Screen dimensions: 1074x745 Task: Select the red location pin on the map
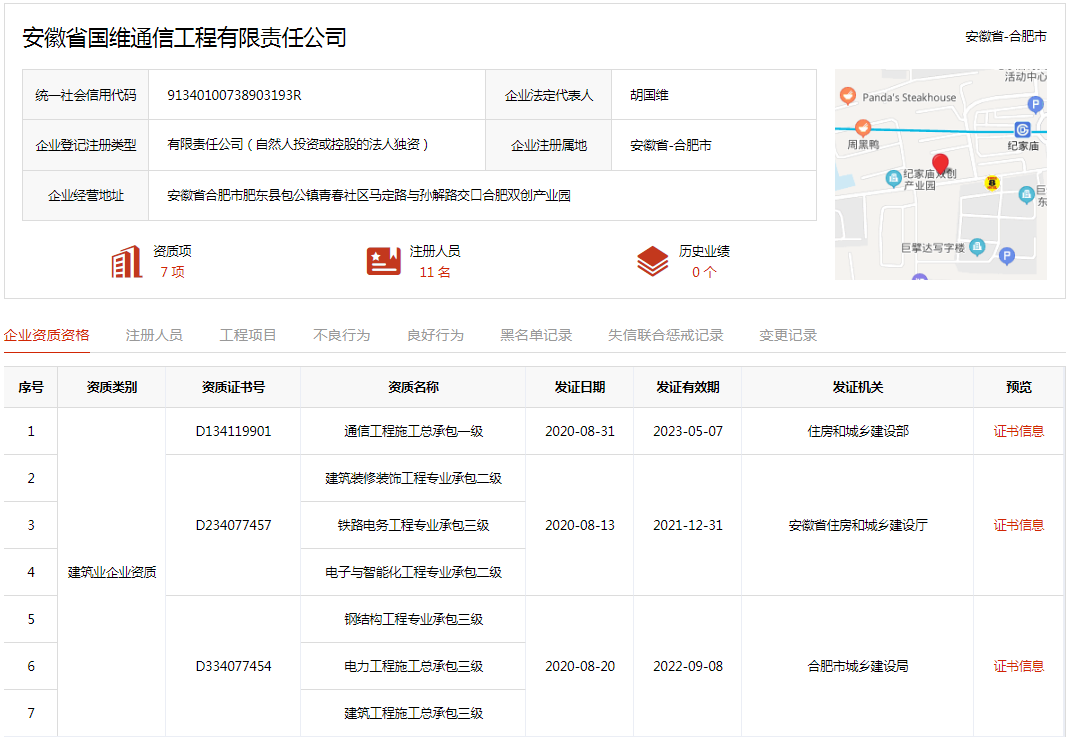click(941, 163)
